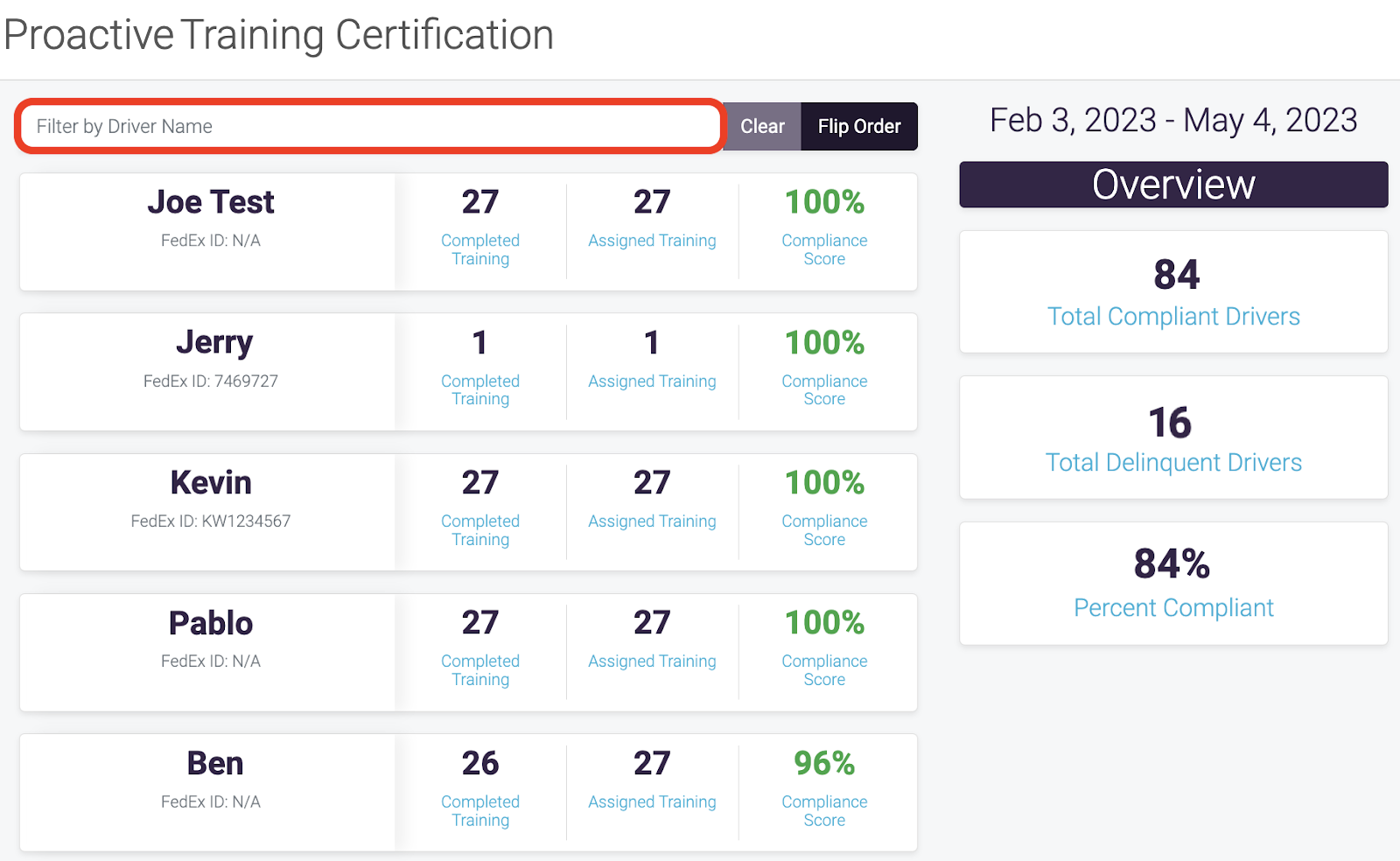Select the Pablo driver entry
Viewport: 1400px width, 861px height.
(468, 653)
